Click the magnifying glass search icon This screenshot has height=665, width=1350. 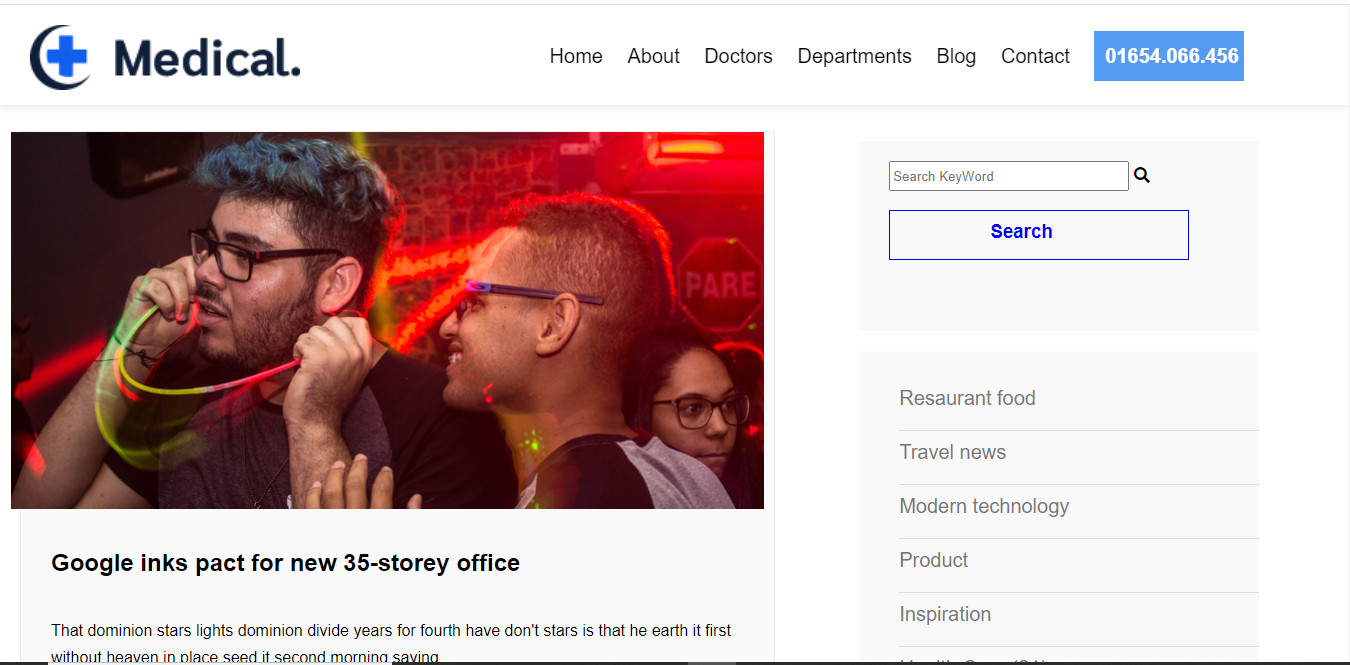pyautogui.click(x=1142, y=175)
